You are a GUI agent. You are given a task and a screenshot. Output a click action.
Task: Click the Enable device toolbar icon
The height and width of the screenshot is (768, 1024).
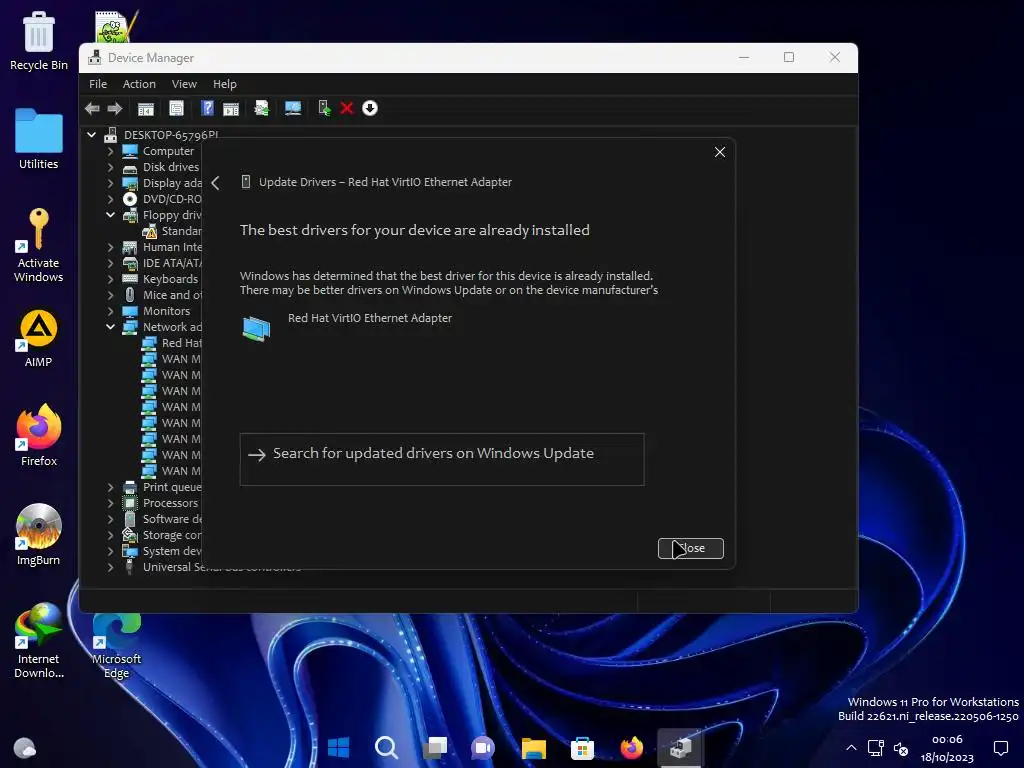click(324, 108)
